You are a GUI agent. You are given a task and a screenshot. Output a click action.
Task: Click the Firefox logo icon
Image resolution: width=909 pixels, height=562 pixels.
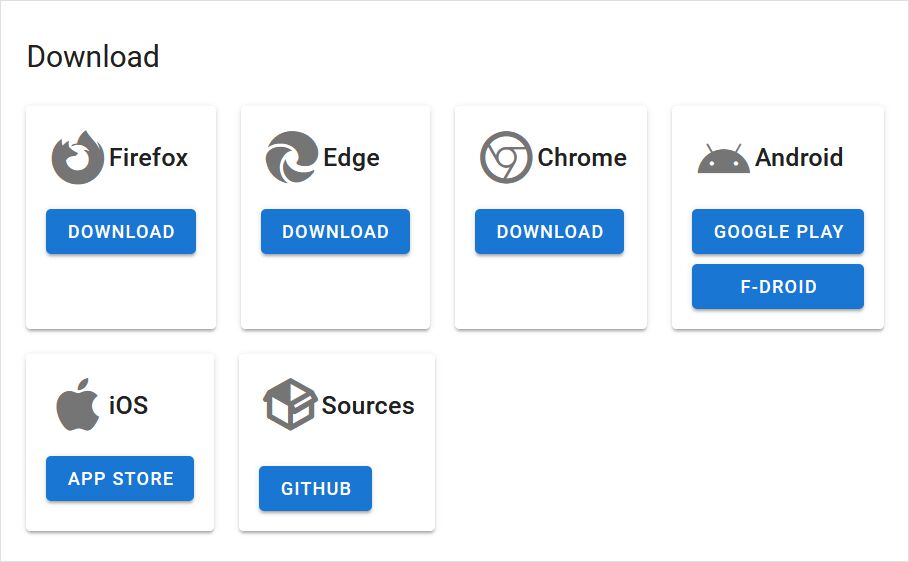[77, 158]
